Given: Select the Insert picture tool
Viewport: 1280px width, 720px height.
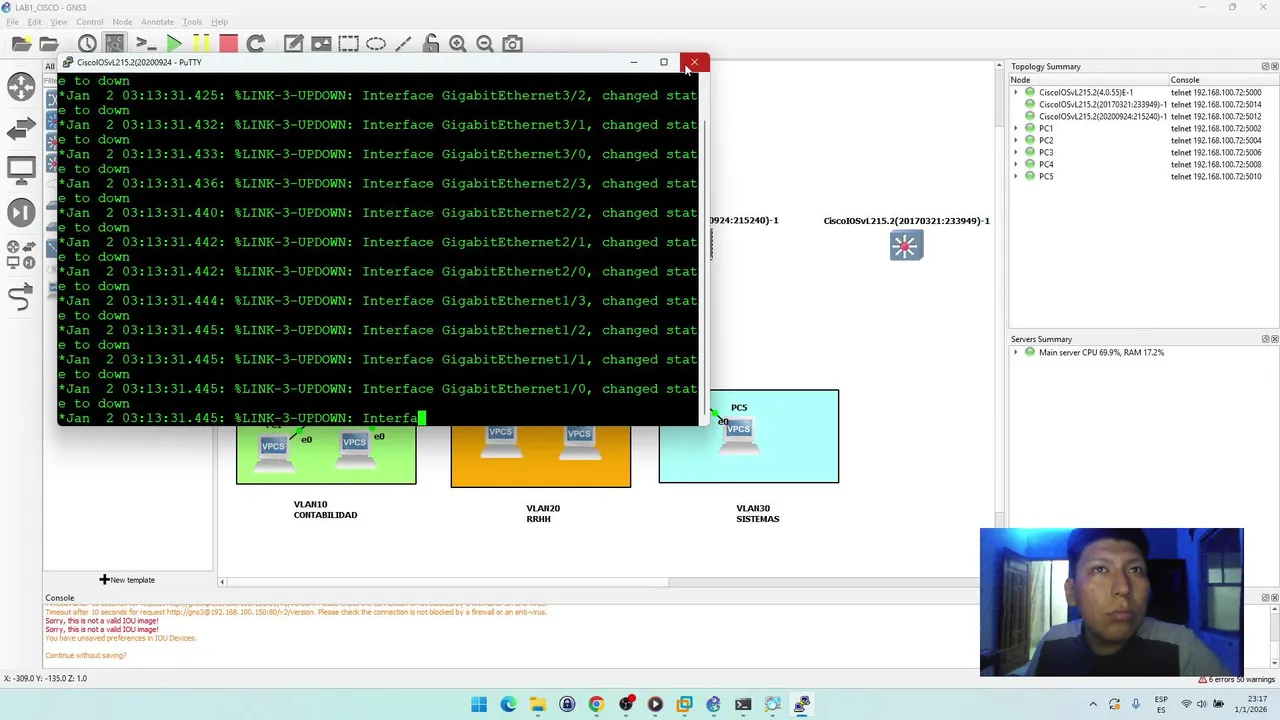Looking at the screenshot, I should pos(321,44).
